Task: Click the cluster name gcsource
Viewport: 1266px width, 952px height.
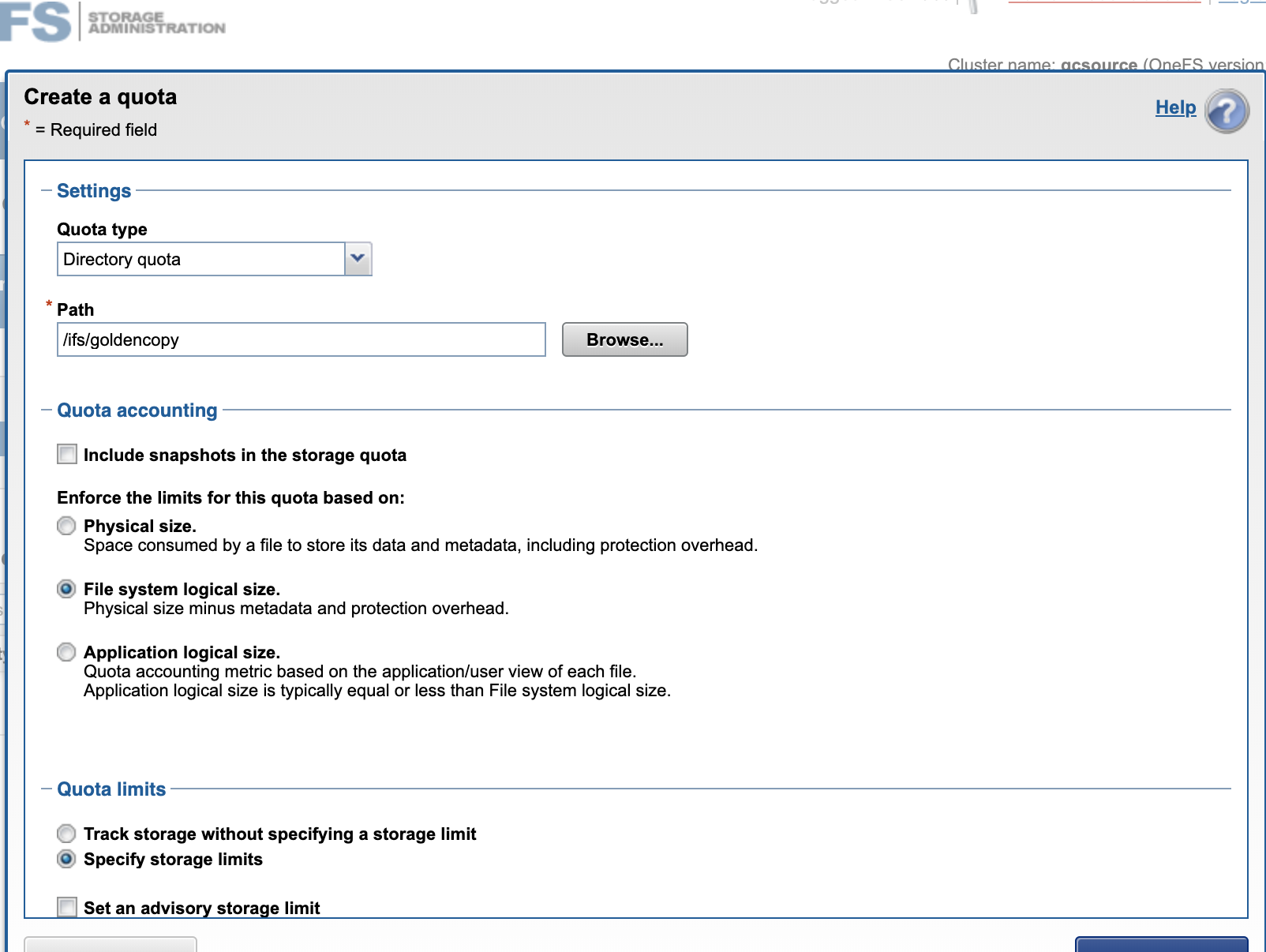Action: click(1098, 66)
